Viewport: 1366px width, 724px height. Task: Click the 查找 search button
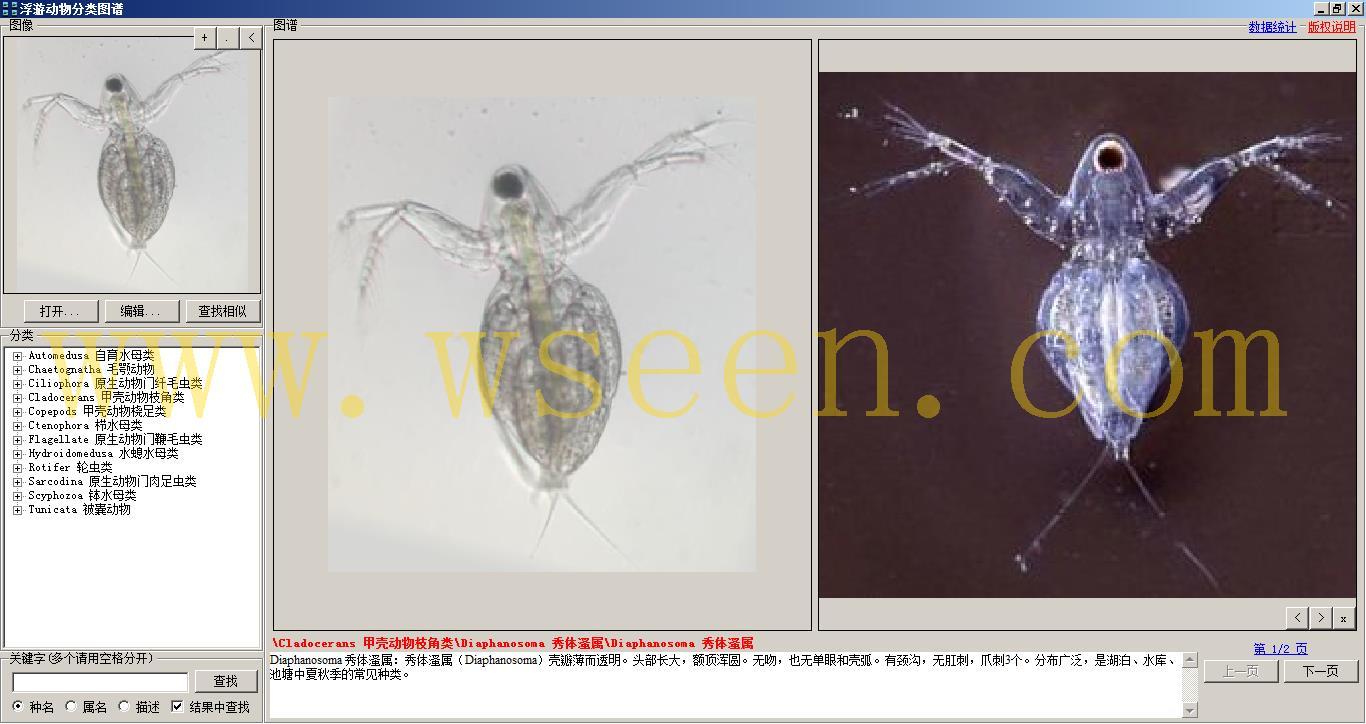(226, 681)
